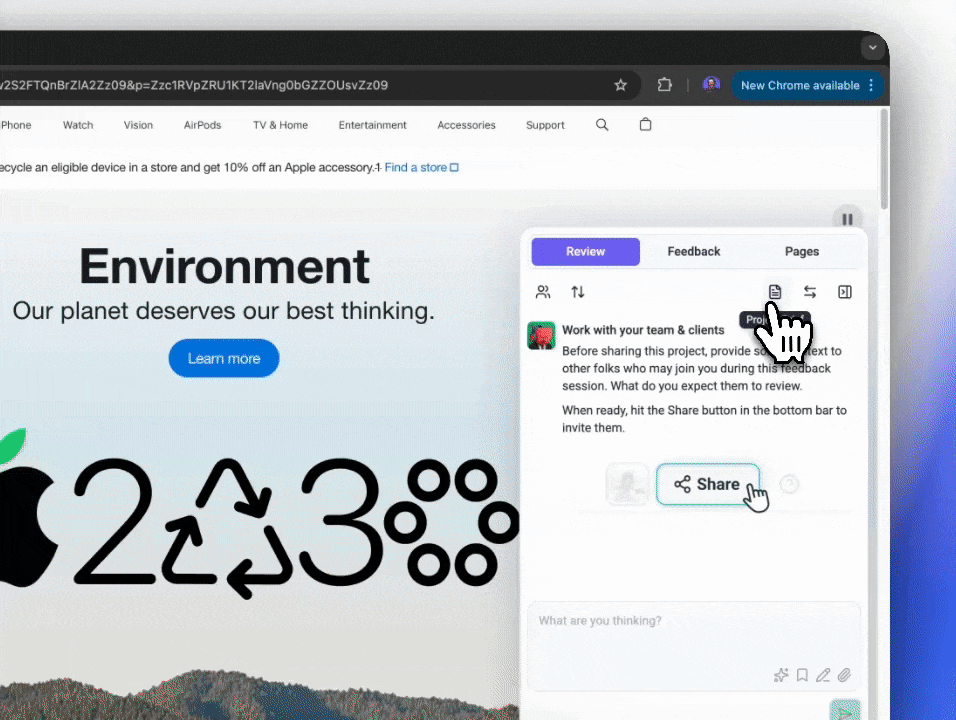Click the swap arrows icon in panel toolbar
This screenshot has width=956, height=720.
coord(810,292)
